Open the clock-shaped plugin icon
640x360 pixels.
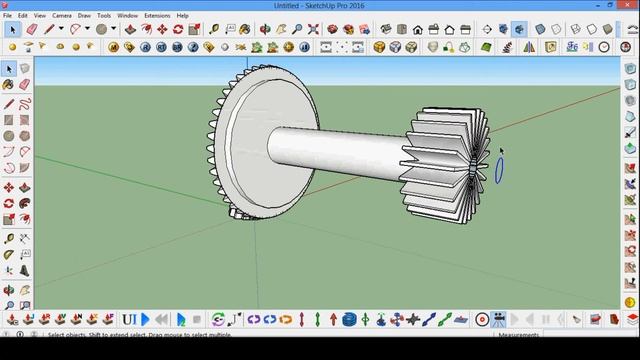[604, 47]
